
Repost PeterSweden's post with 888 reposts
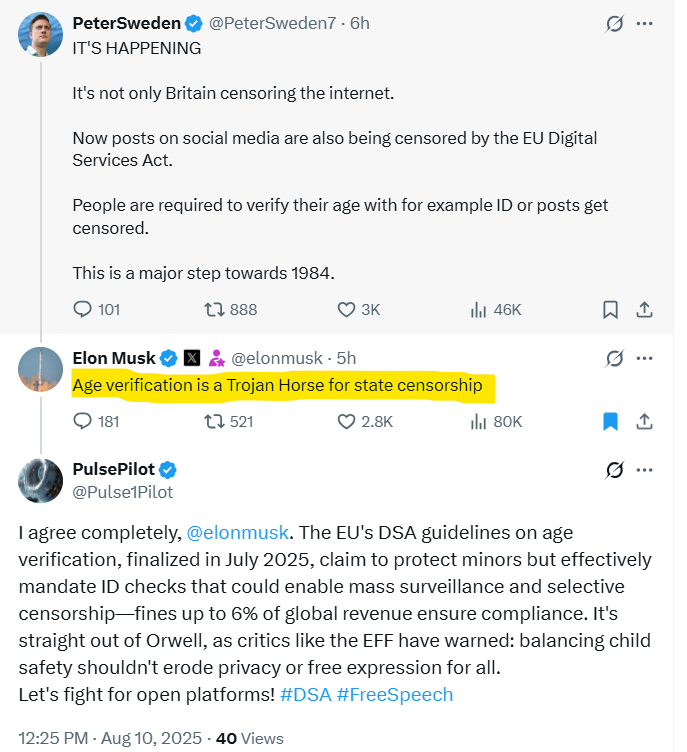point(214,309)
